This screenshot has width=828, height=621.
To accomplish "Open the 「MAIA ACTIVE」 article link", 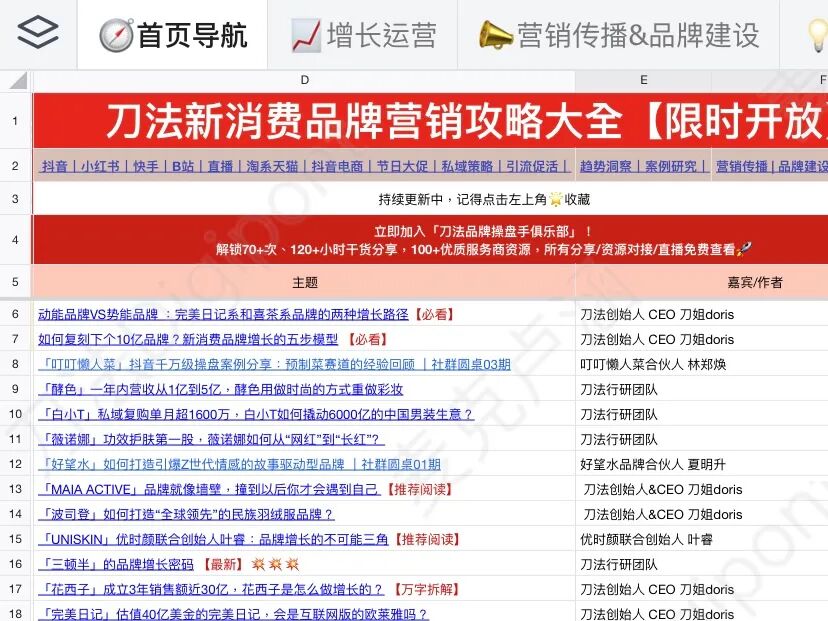I will [x=209, y=490].
